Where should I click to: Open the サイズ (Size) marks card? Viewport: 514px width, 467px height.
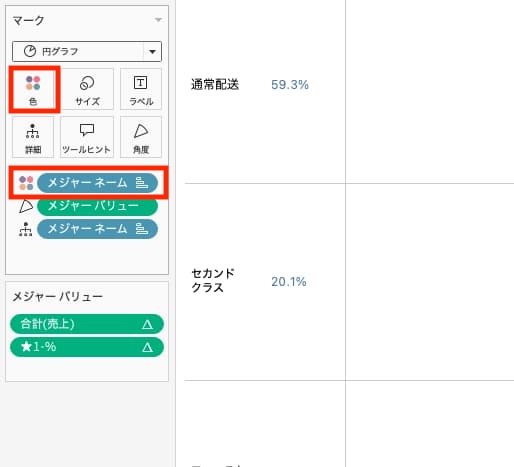point(87,89)
